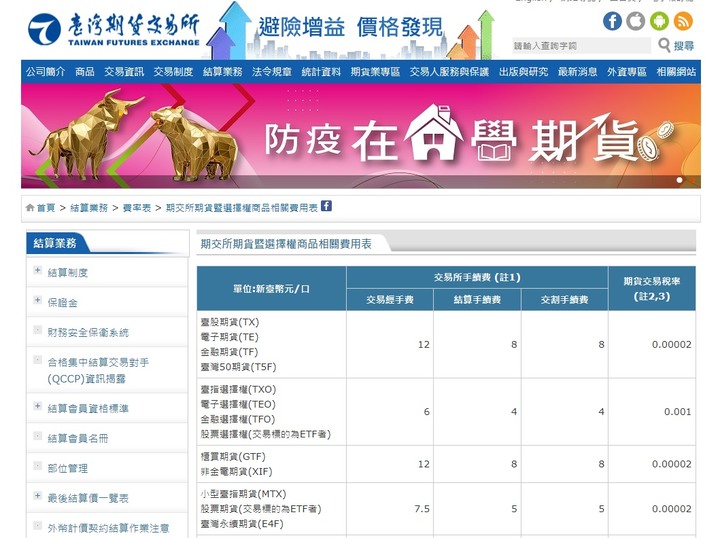Click the 交割手續費 column header
This screenshot has height=538, width=720.
pos(564,300)
